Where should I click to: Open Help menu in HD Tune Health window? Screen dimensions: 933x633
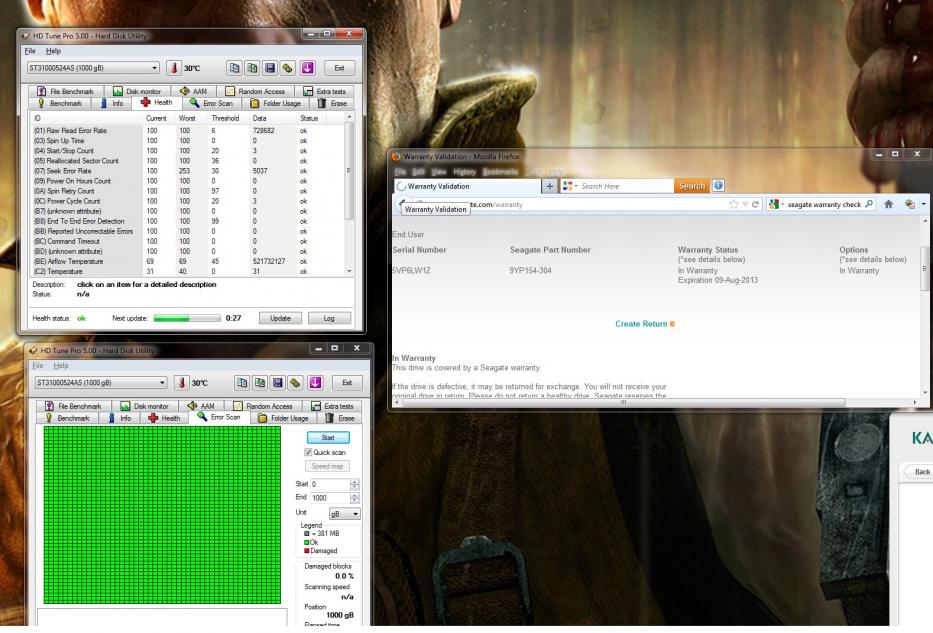point(53,51)
